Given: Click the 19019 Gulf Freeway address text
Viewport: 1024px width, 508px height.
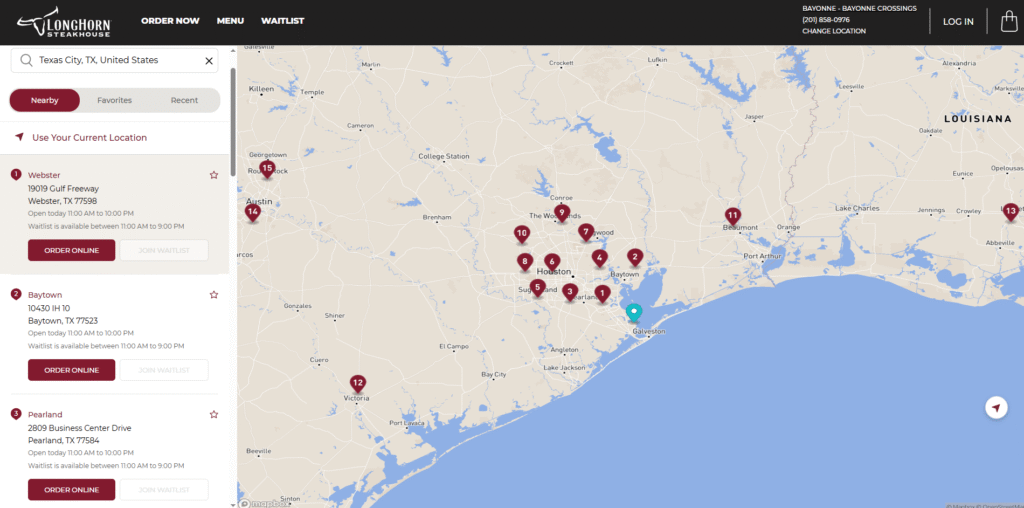Looking at the screenshot, I should 63,189.
